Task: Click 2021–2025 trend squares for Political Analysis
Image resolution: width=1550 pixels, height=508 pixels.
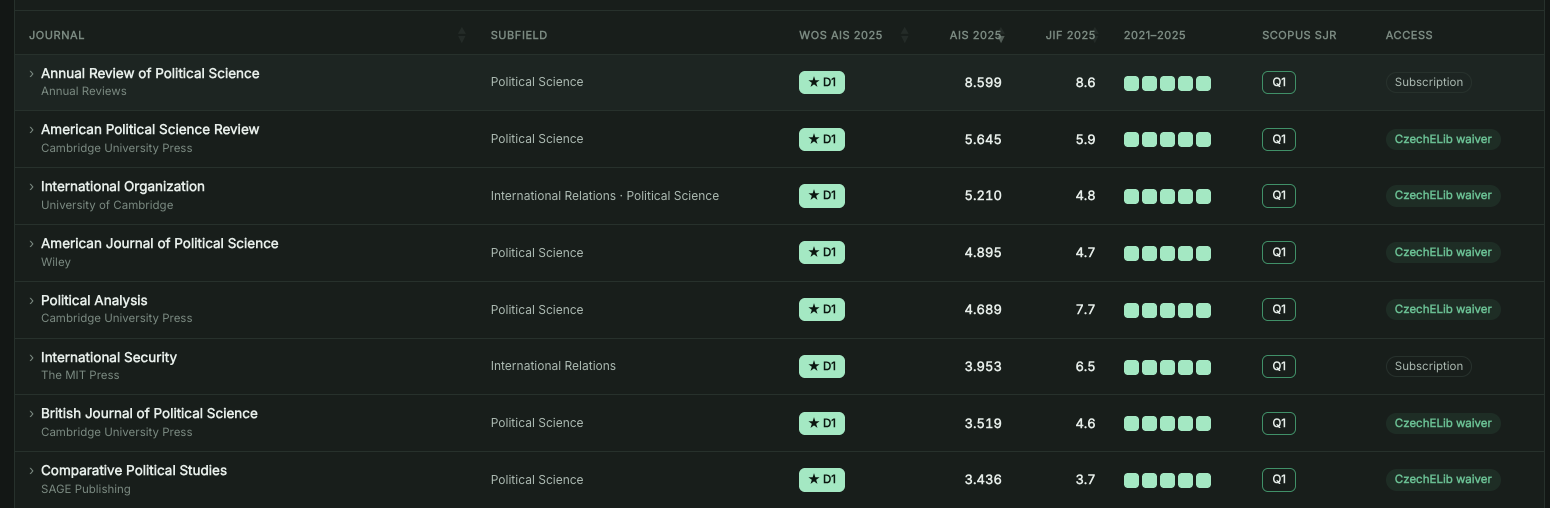Action: point(1167,310)
